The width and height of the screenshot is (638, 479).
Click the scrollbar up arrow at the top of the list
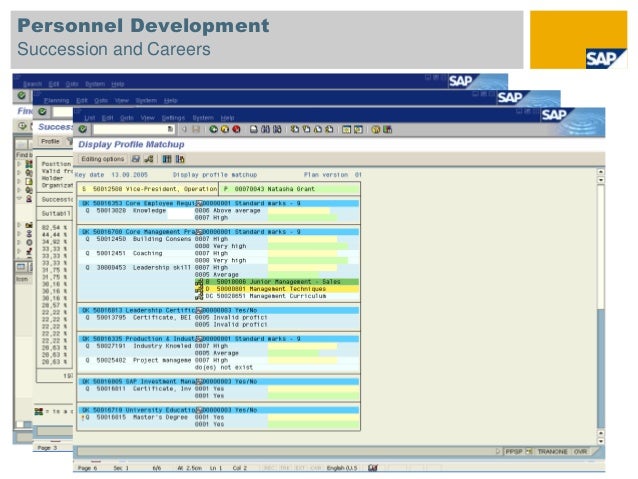(x=601, y=172)
